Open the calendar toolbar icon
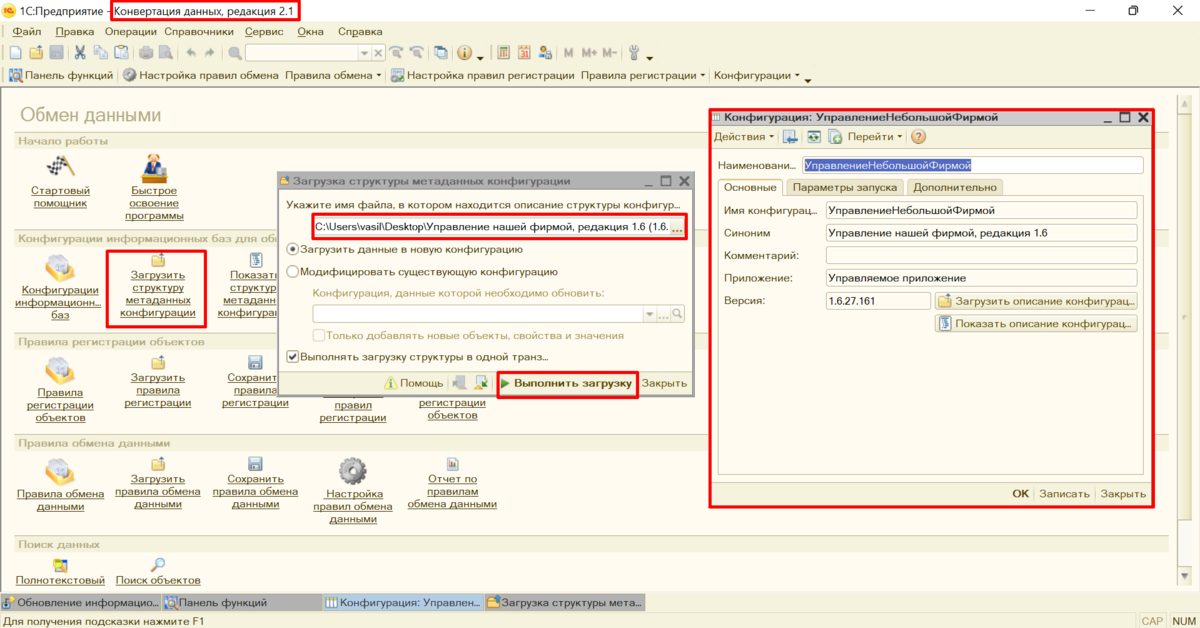Viewport: 1200px width, 628px height. pos(523,52)
